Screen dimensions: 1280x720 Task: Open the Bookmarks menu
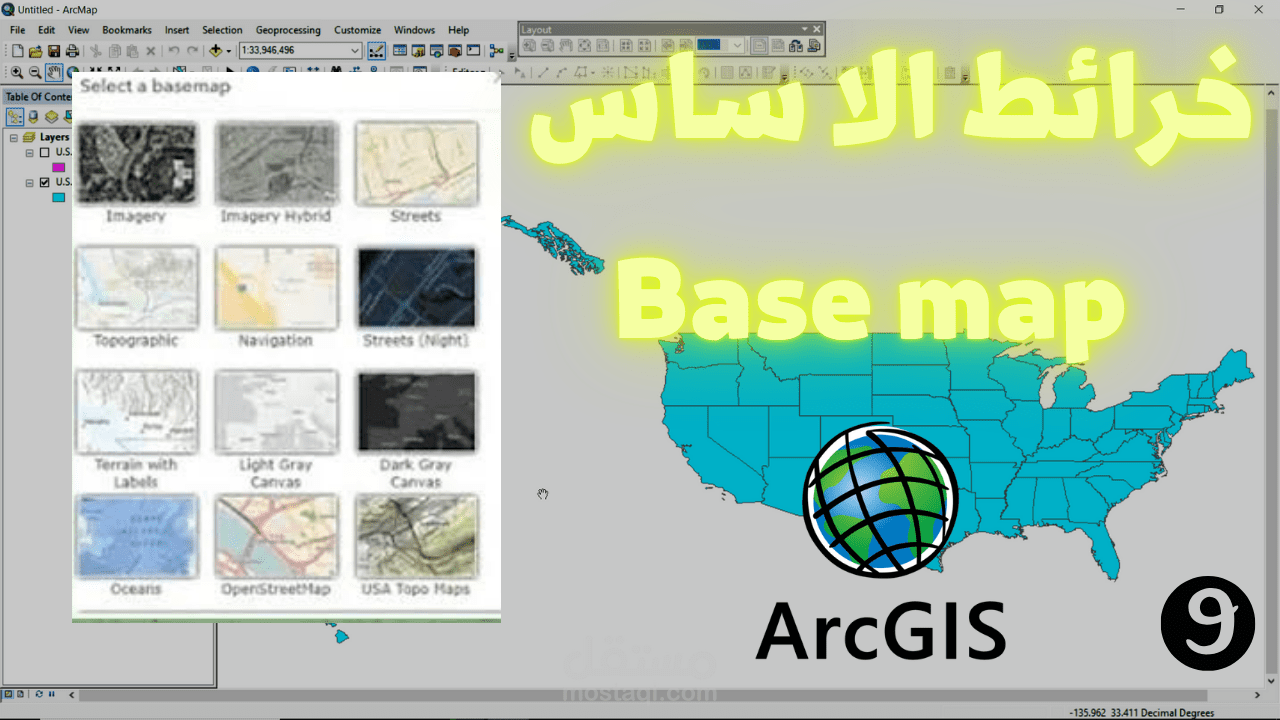pos(127,30)
